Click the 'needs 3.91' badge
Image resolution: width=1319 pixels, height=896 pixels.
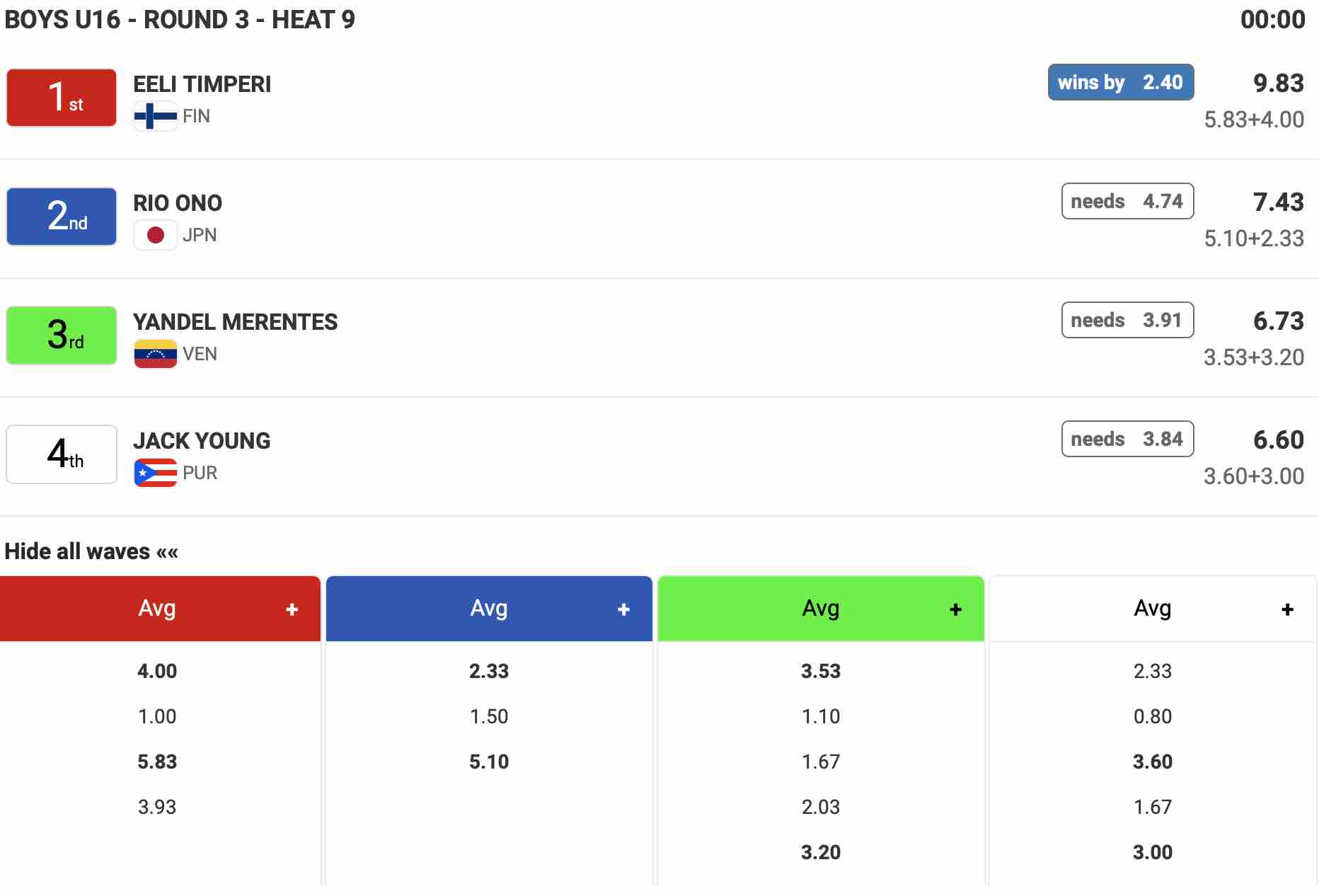coord(1127,320)
